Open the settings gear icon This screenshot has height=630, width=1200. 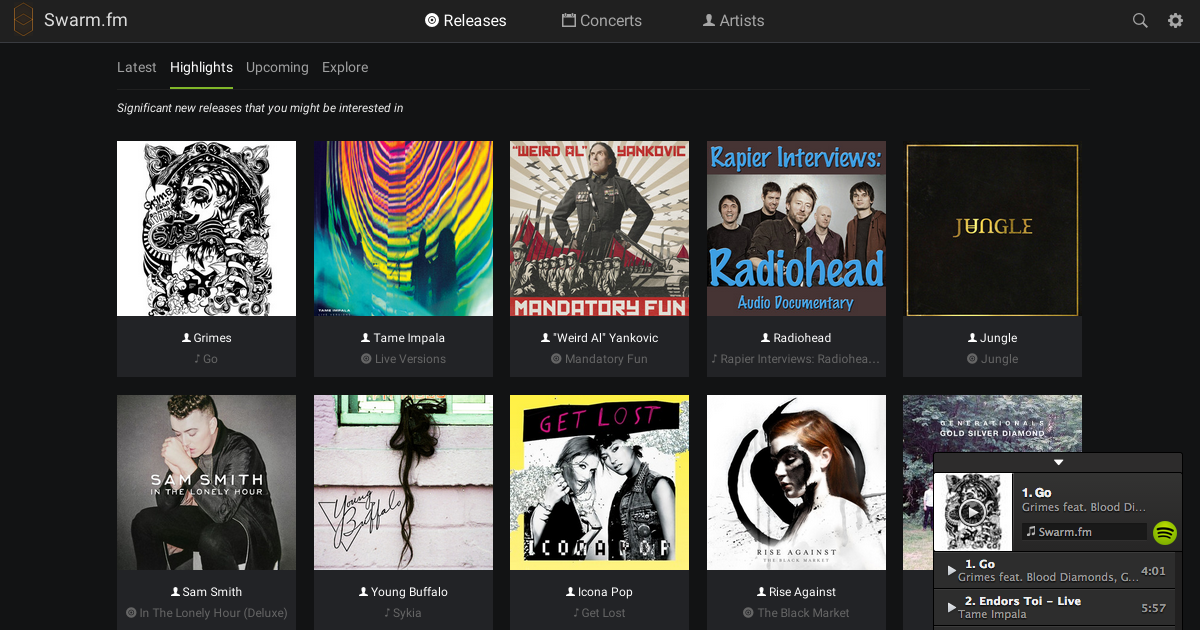click(1176, 20)
